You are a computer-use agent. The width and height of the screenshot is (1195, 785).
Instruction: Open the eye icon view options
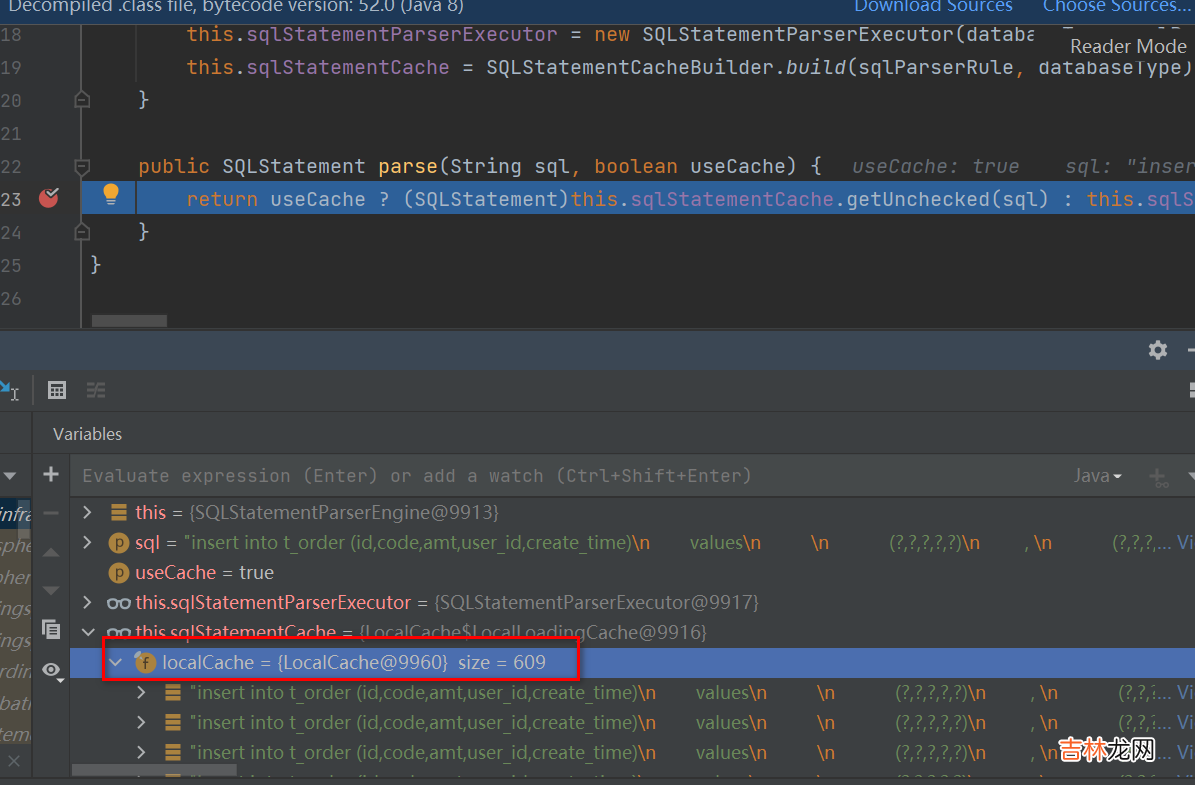[x=51, y=669]
